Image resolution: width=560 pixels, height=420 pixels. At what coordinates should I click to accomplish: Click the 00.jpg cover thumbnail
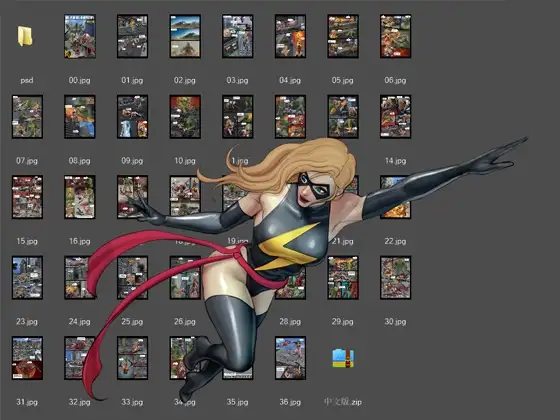coord(80,36)
